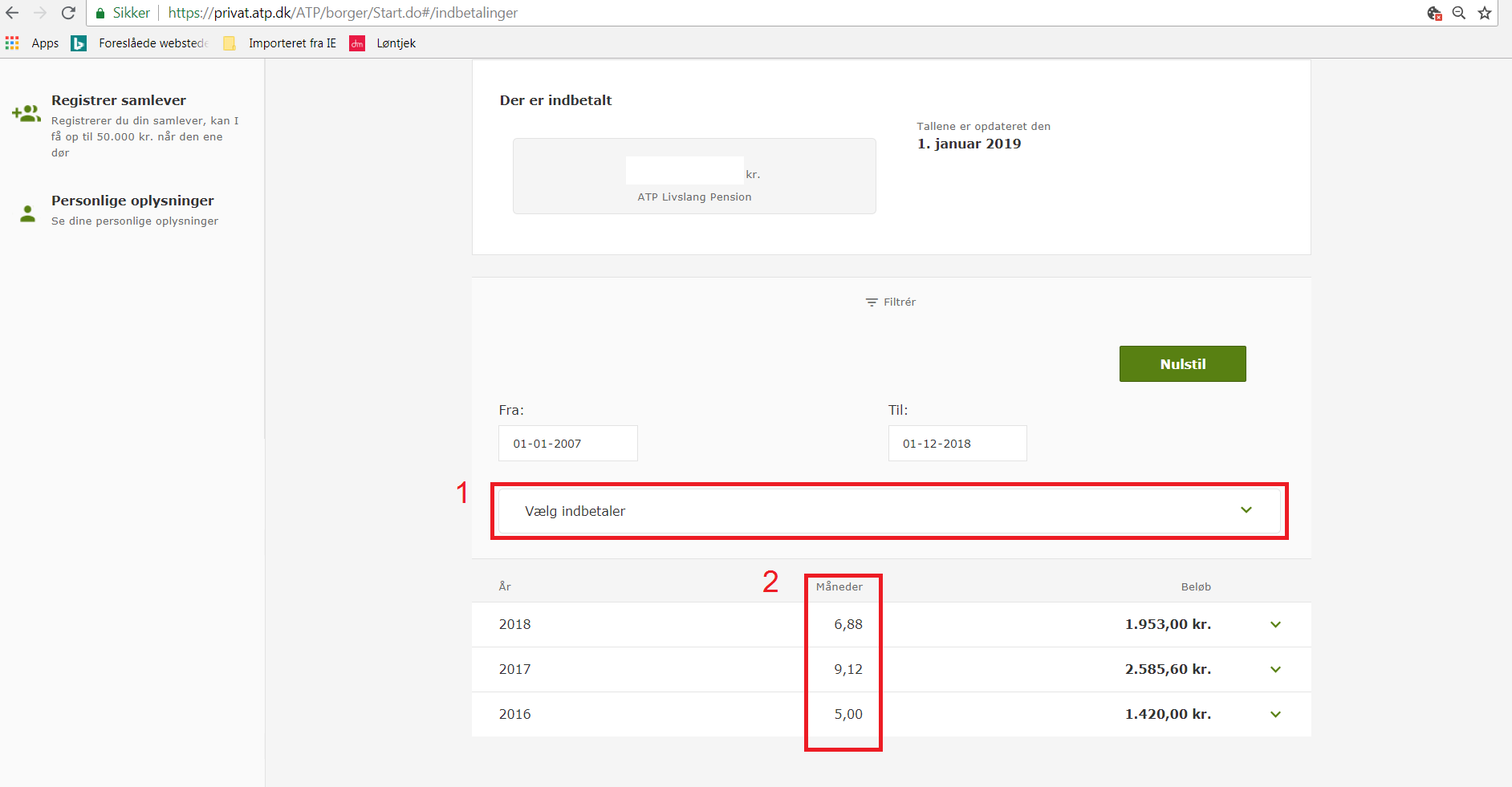1512x787 pixels.
Task: Click the Til date input field
Action: (x=957, y=444)
